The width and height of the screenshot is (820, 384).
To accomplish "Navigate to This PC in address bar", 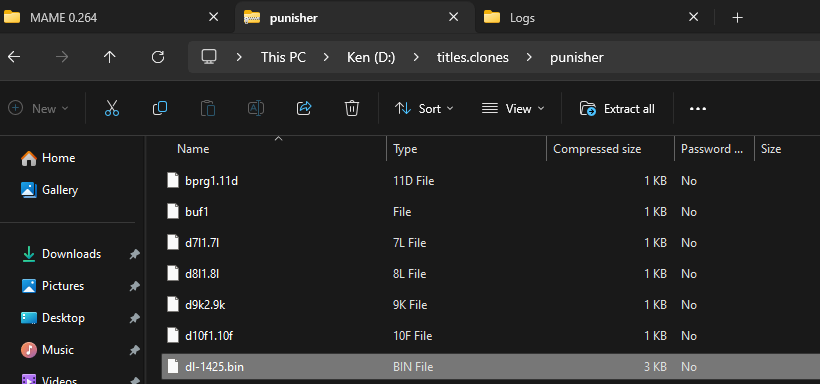I will [283, 57].
